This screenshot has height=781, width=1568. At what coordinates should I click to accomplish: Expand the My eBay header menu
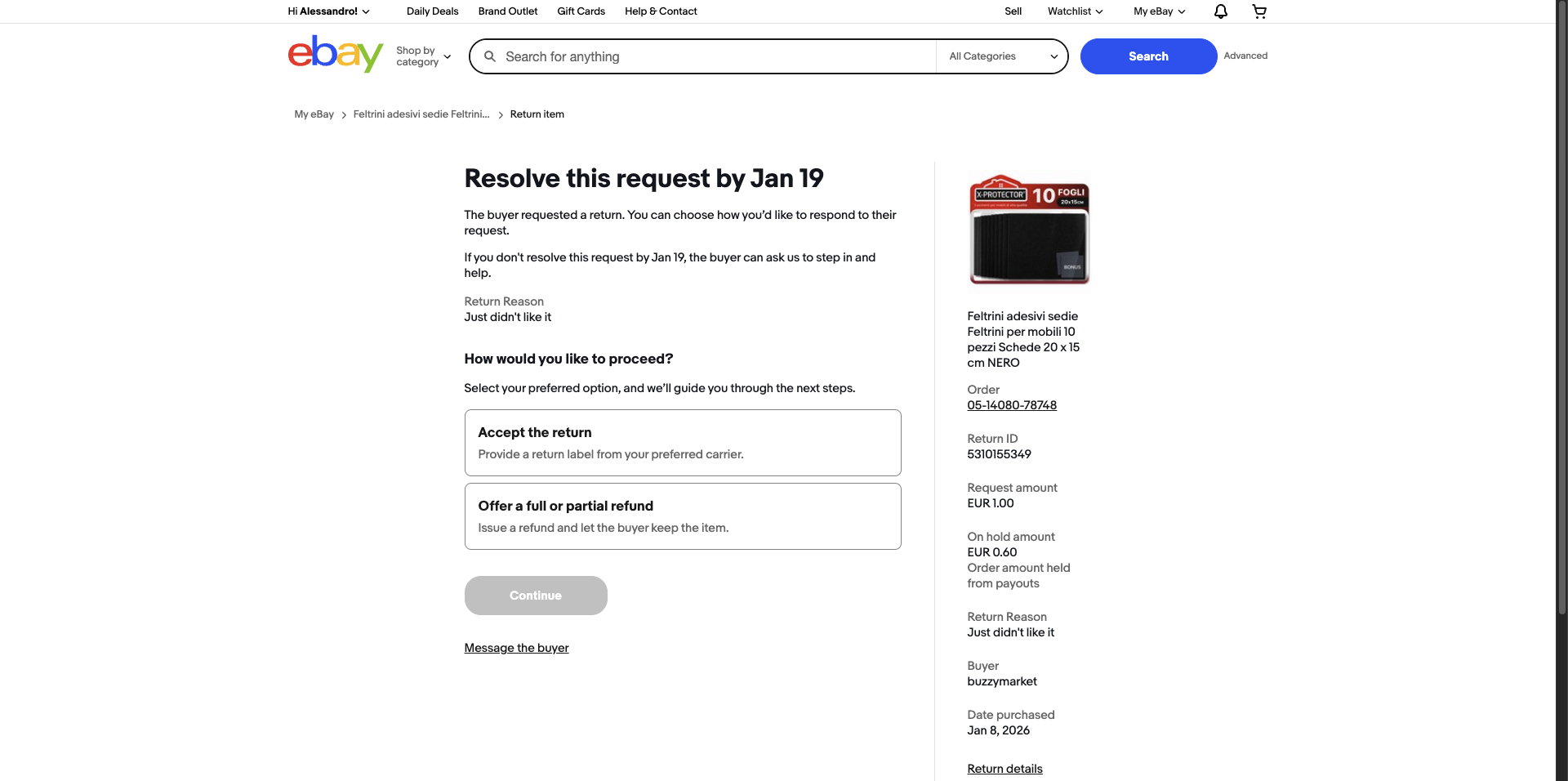pos(1159,11)
